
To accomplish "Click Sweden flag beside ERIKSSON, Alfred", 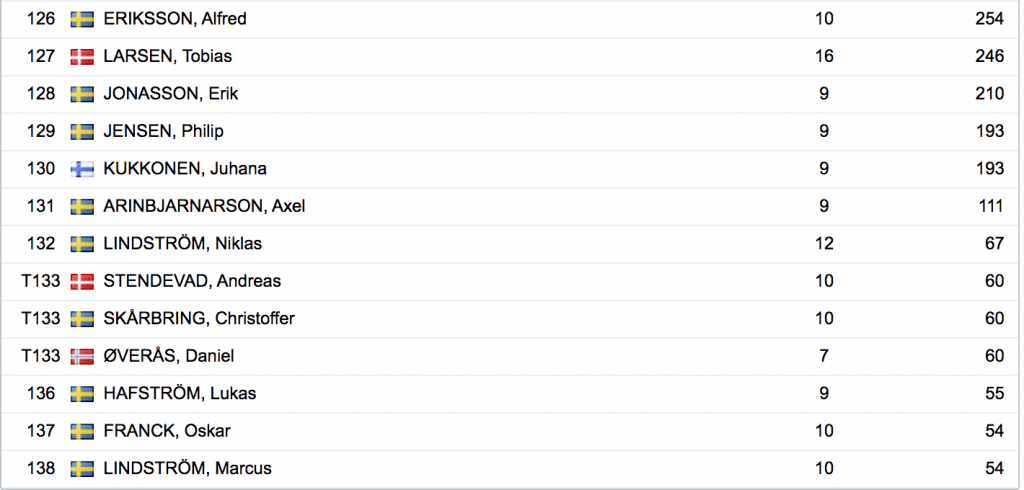I will point(82,20).
